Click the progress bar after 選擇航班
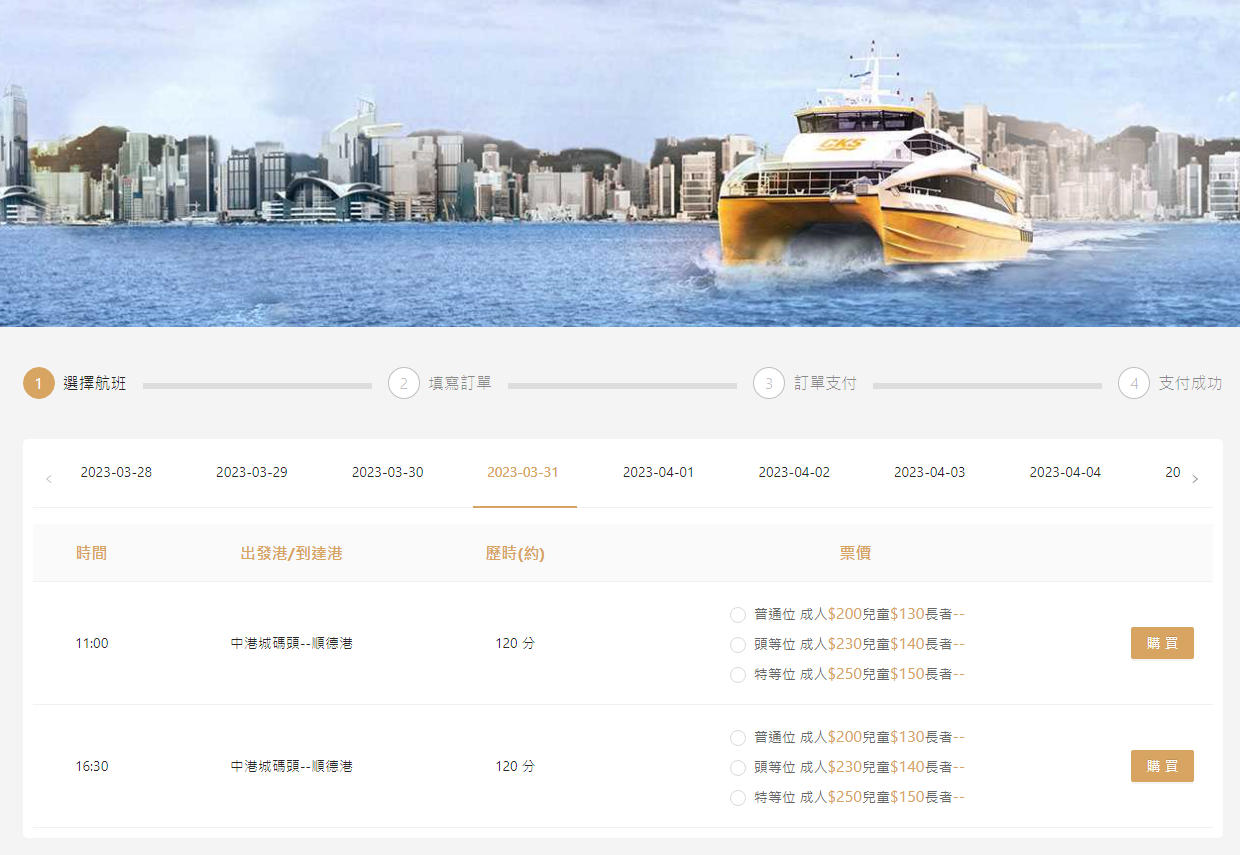This screenshot has height=855, width=1240. [x=257, y=385]
